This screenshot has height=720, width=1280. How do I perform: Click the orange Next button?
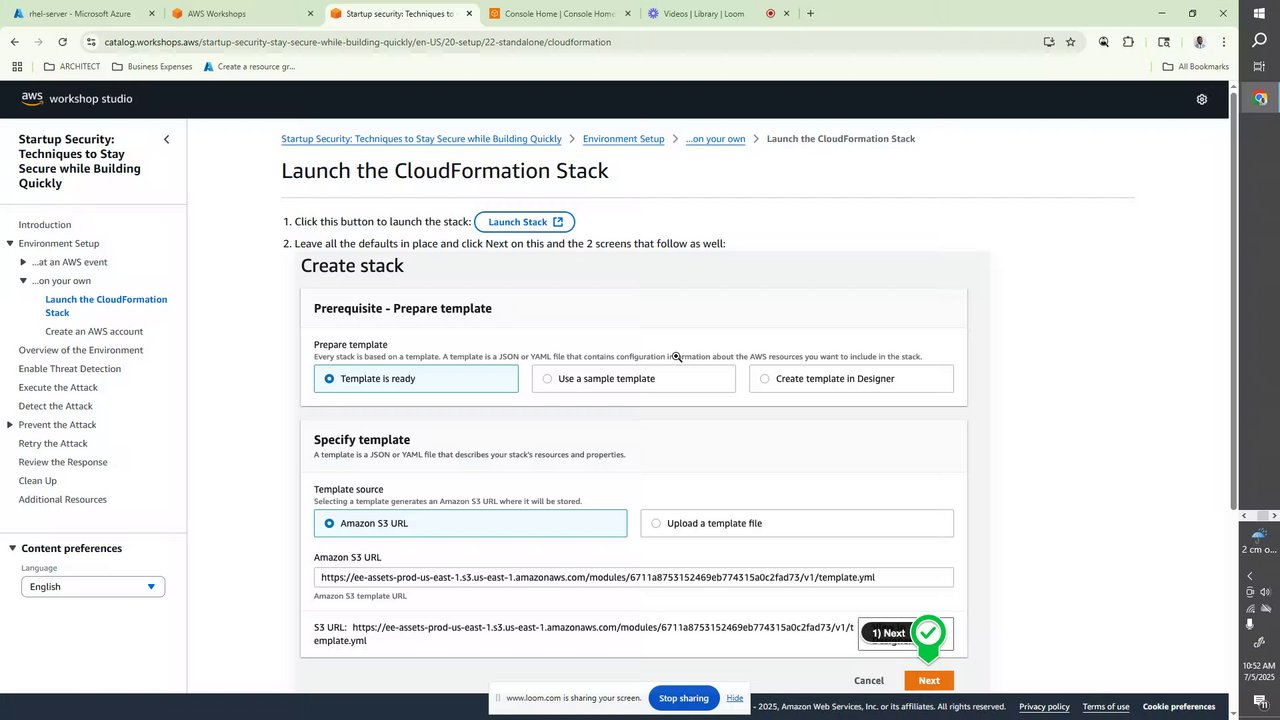coord(929,681)
